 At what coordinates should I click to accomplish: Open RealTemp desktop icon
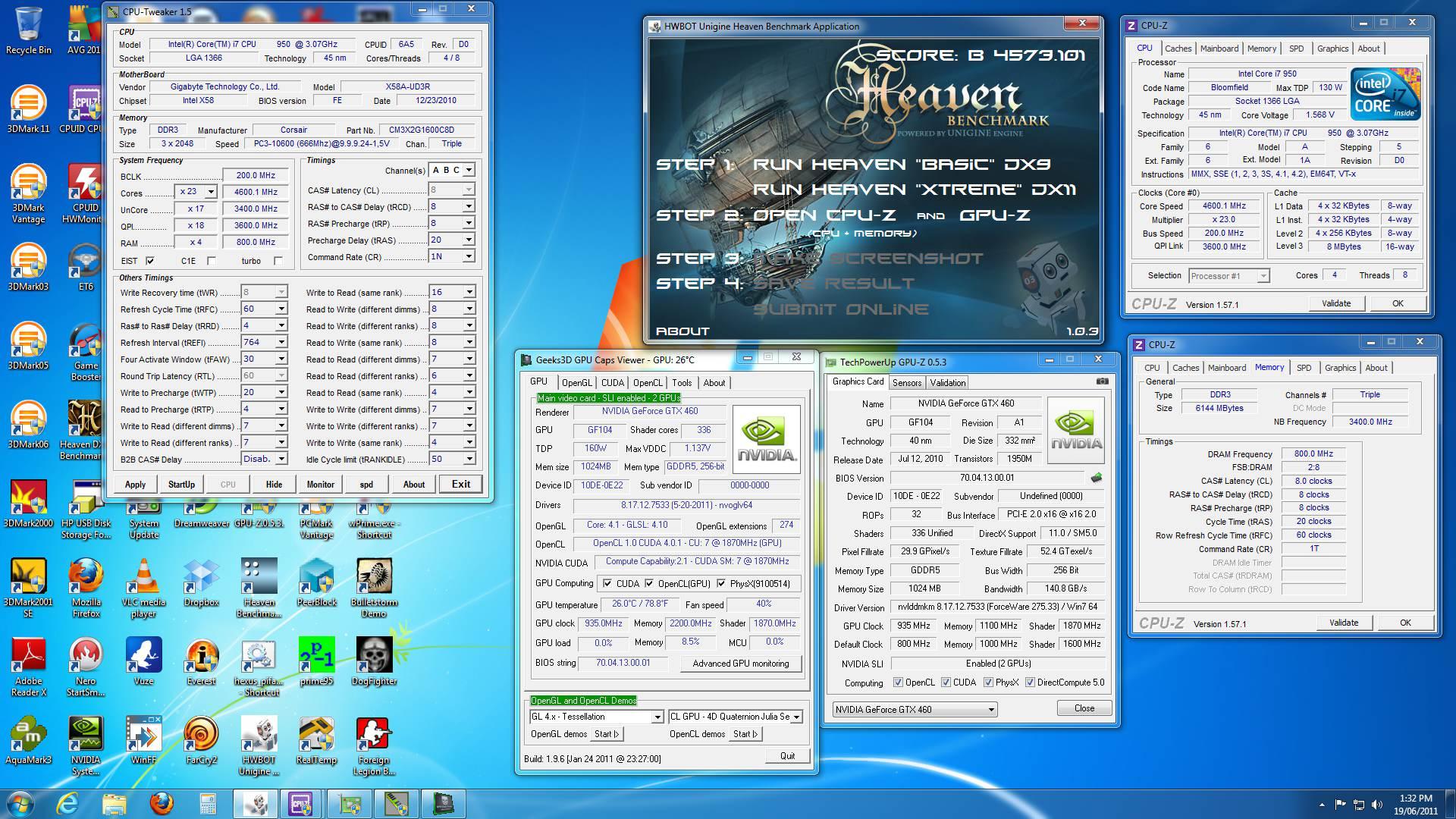point(316,740)
